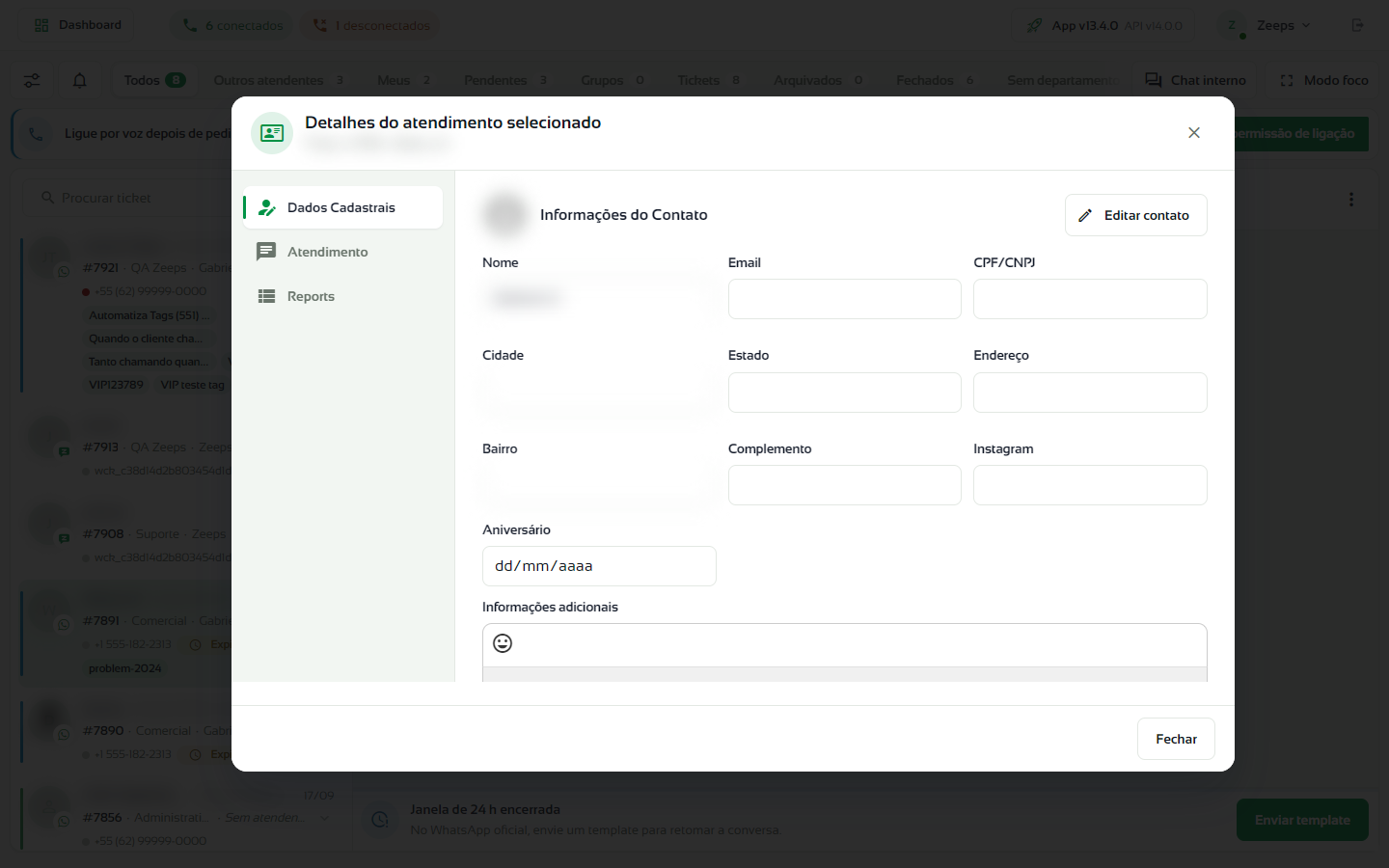Show the Tickets tab
The image size is (1389, 868).
pyautogui.click(x=709, y=80)
